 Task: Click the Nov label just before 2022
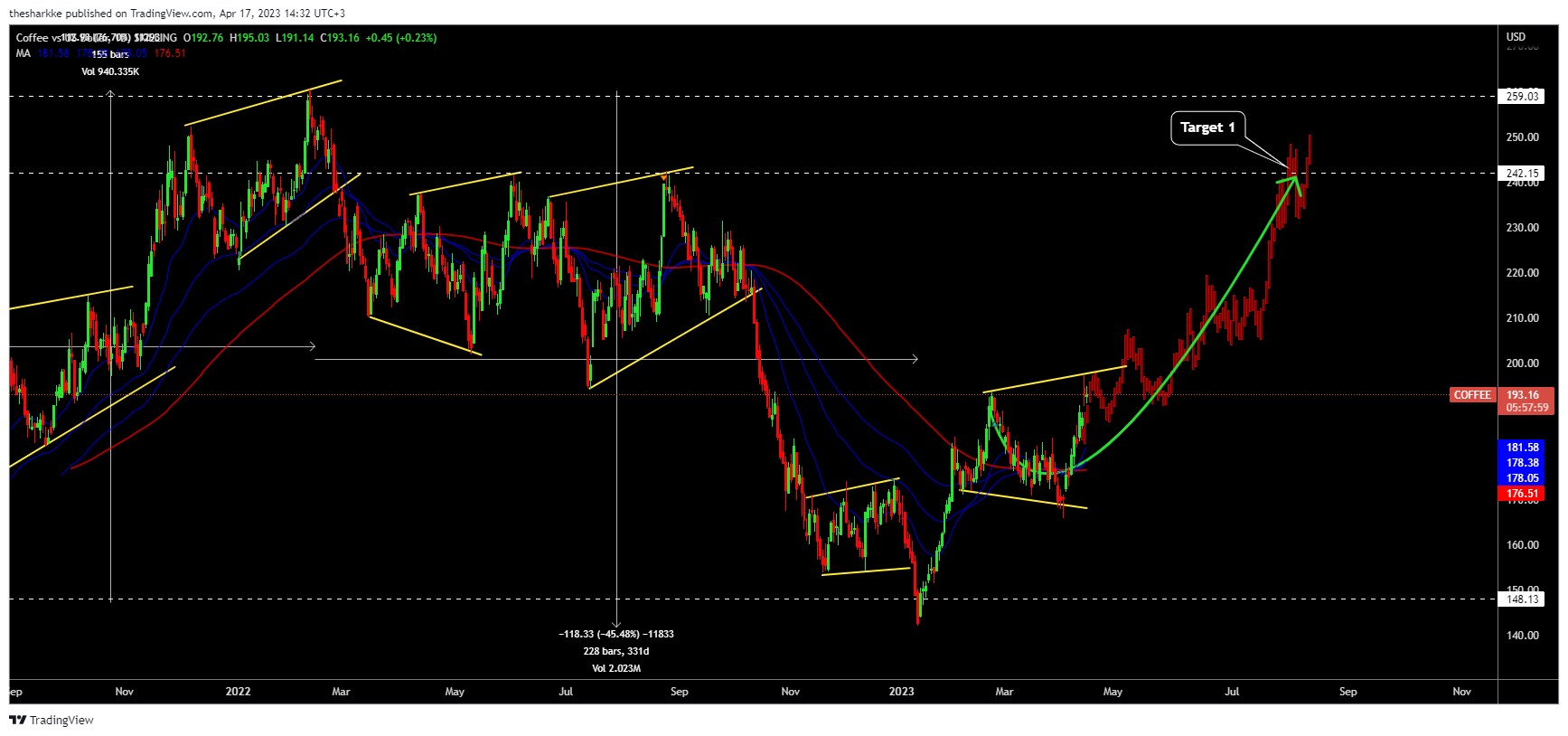click(x=125, y=692)
